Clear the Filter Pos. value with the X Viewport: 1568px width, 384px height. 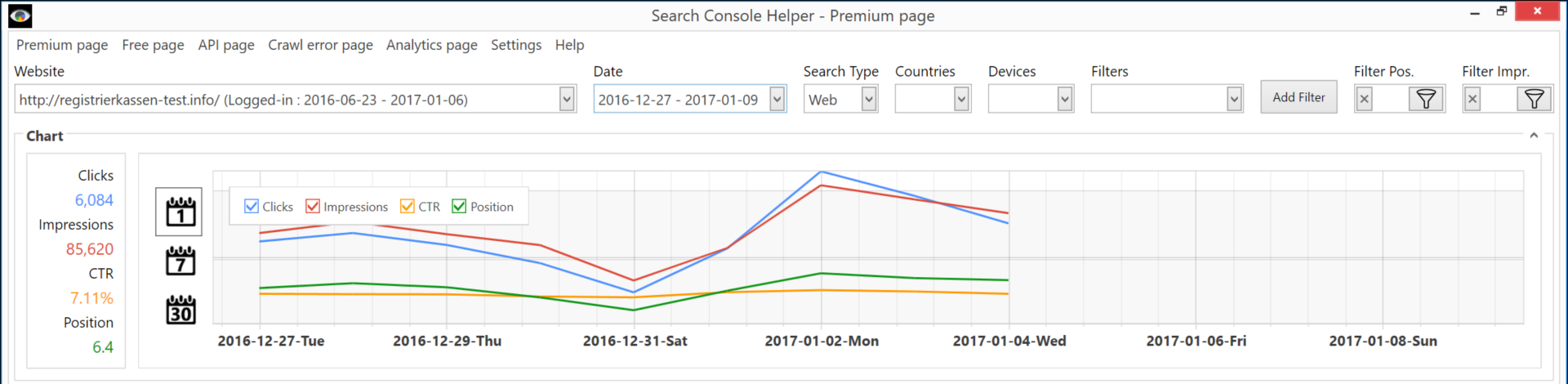(1364, 100)
